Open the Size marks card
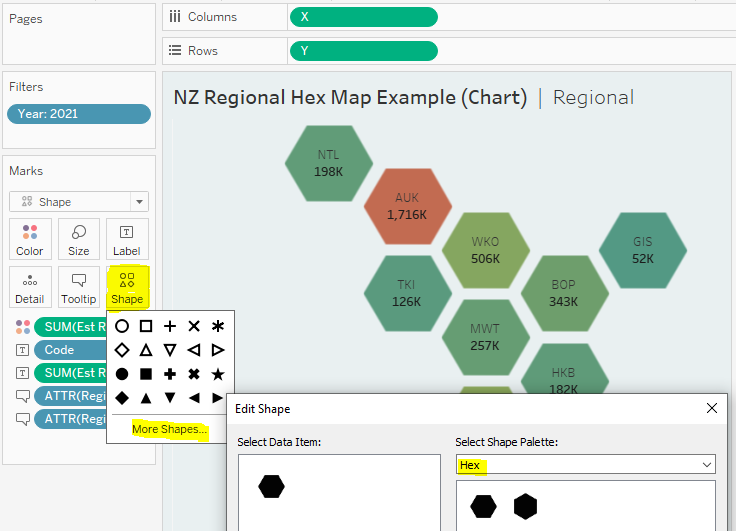Viewport: 736px width, 531px height. click(79, 239)
